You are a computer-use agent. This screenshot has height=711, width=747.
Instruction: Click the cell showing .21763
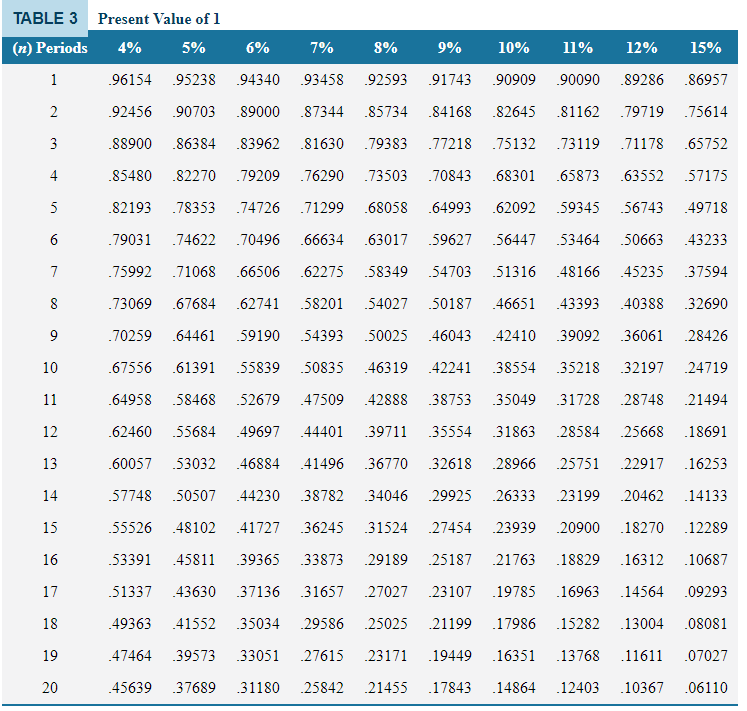coord(514,559)
